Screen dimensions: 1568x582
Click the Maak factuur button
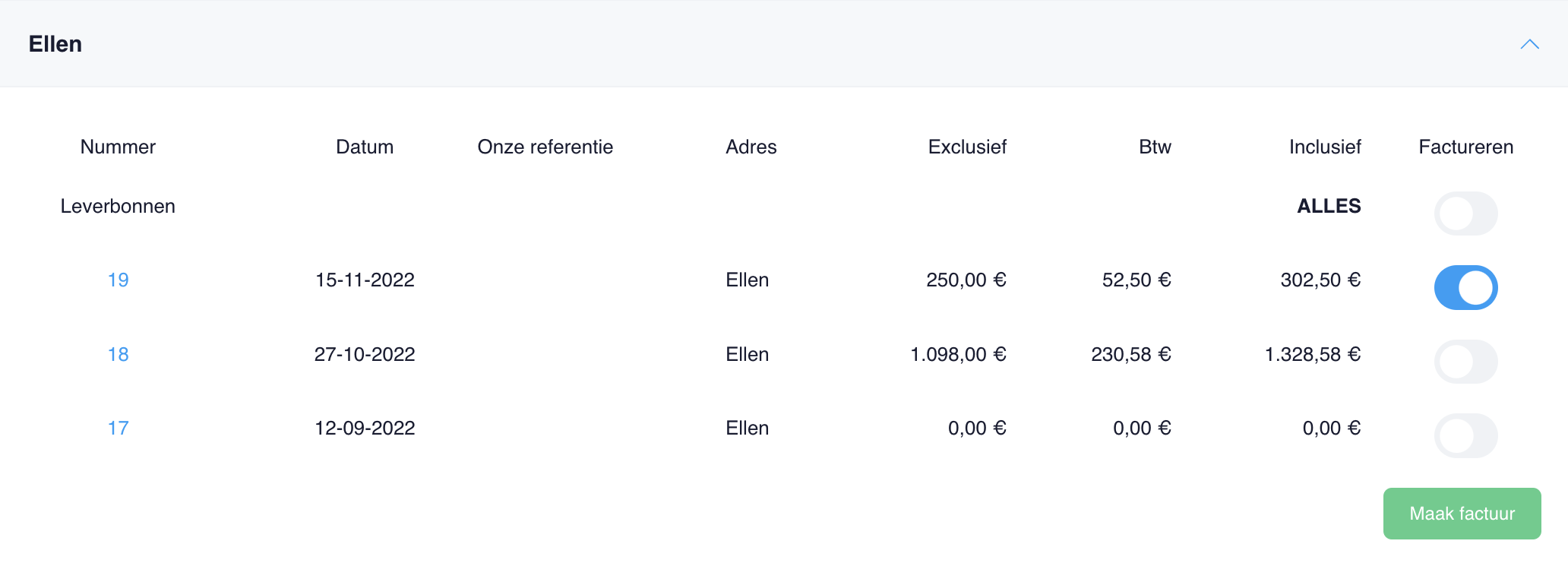(1462, 514)
